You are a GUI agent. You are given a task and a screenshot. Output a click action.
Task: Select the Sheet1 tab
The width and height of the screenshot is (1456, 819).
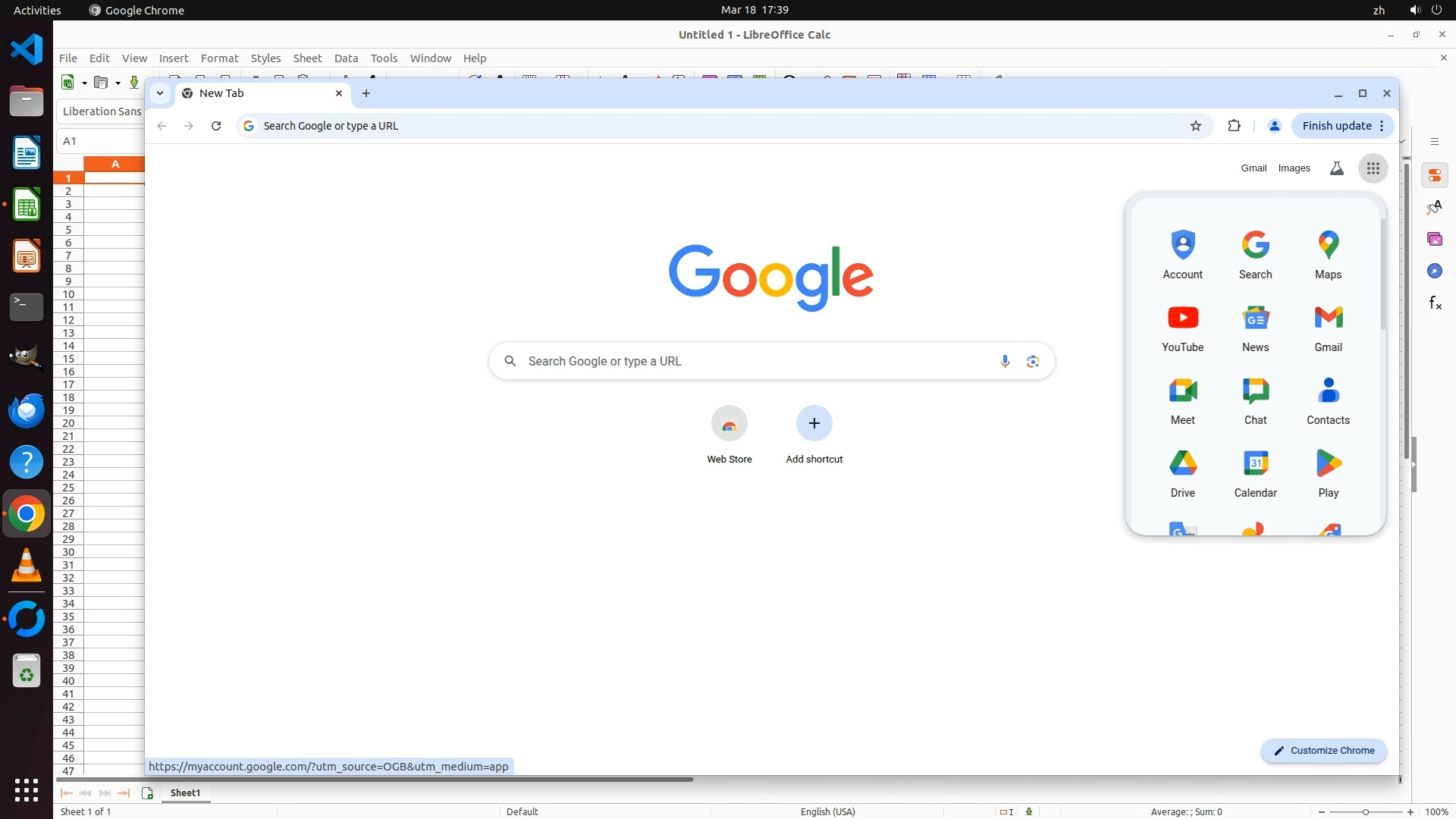pyautogui.click(x=185, y=792)
